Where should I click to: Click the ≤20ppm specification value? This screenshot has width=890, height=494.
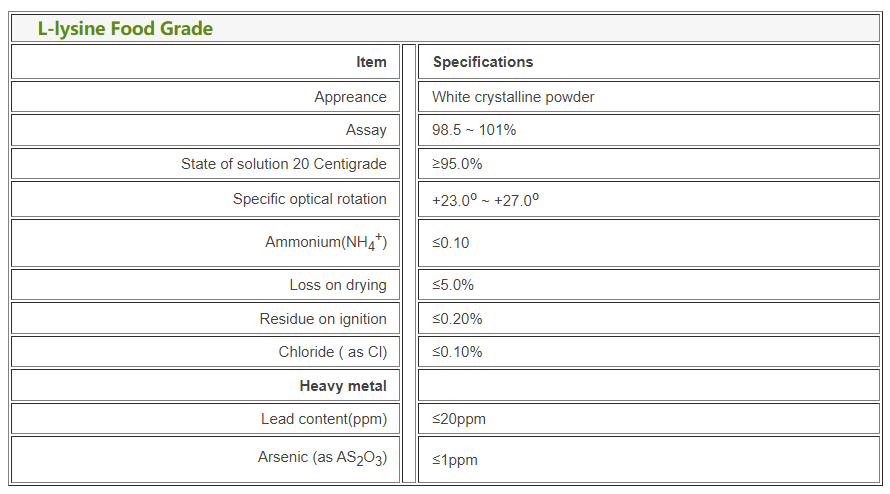point(459,419)
